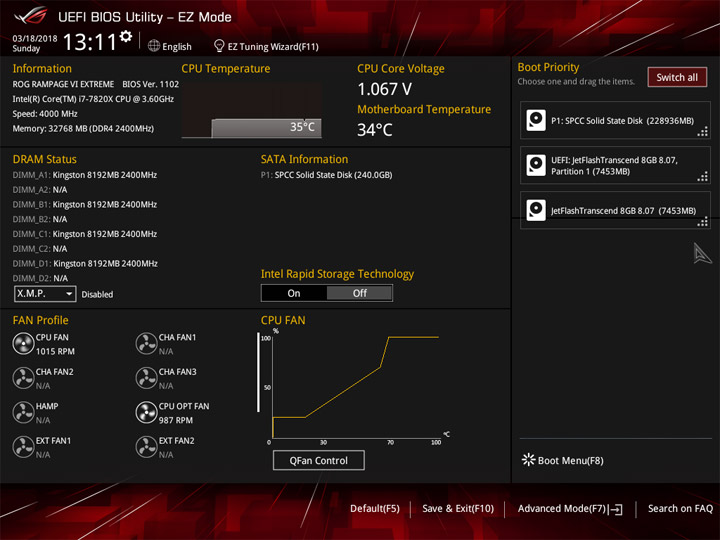Click the UEFI JetFlashTranscend Partition 1 drive icon

tap(536, 165)
